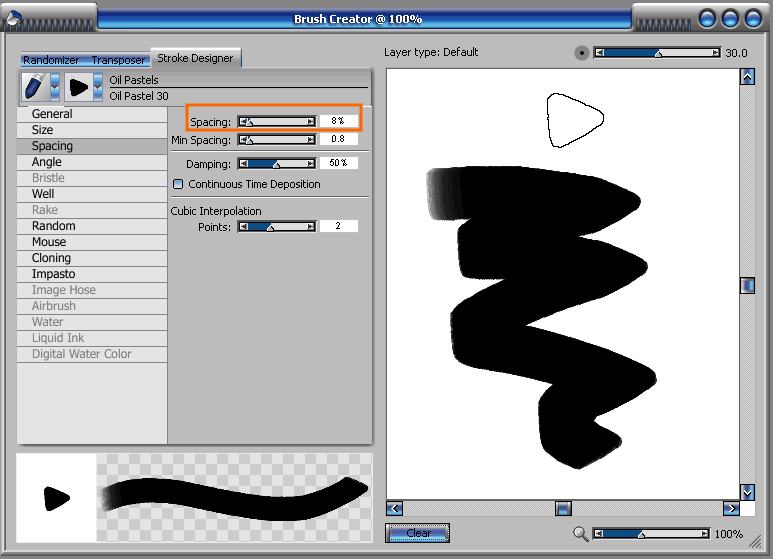Screen dimensions: 773x559
Task: Click the horizontal scrollbar thumb
Action: (563, 508)
